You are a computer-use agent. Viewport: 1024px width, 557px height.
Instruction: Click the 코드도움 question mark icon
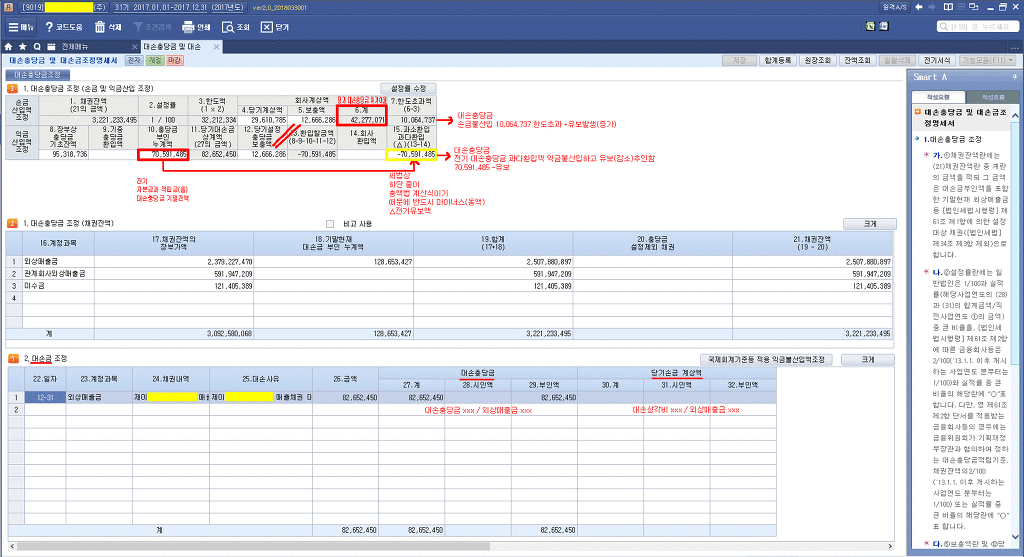tap(49, 27)
